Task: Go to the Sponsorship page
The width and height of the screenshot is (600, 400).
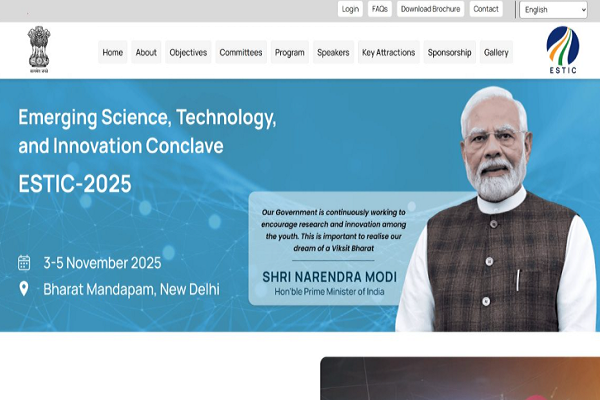Action: tap(450, 52)
